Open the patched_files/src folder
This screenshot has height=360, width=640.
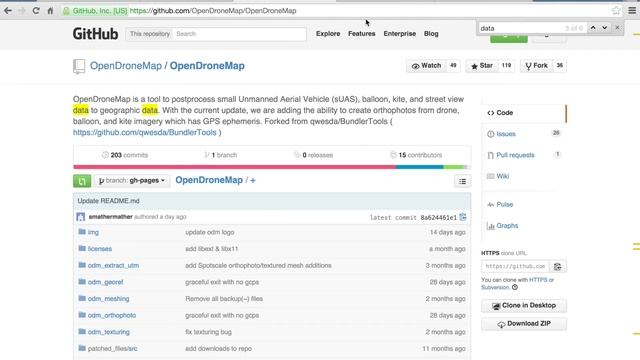pyautogui.click(x=113, y=349)
